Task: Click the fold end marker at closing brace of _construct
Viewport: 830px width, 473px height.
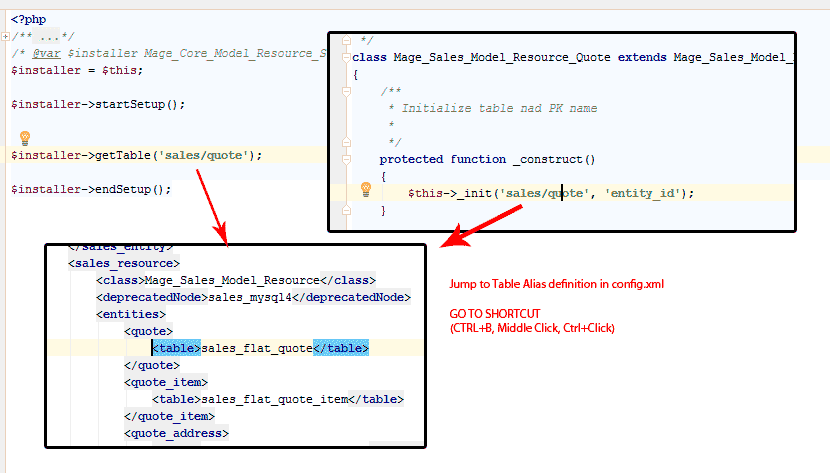Action: point(346,210)
